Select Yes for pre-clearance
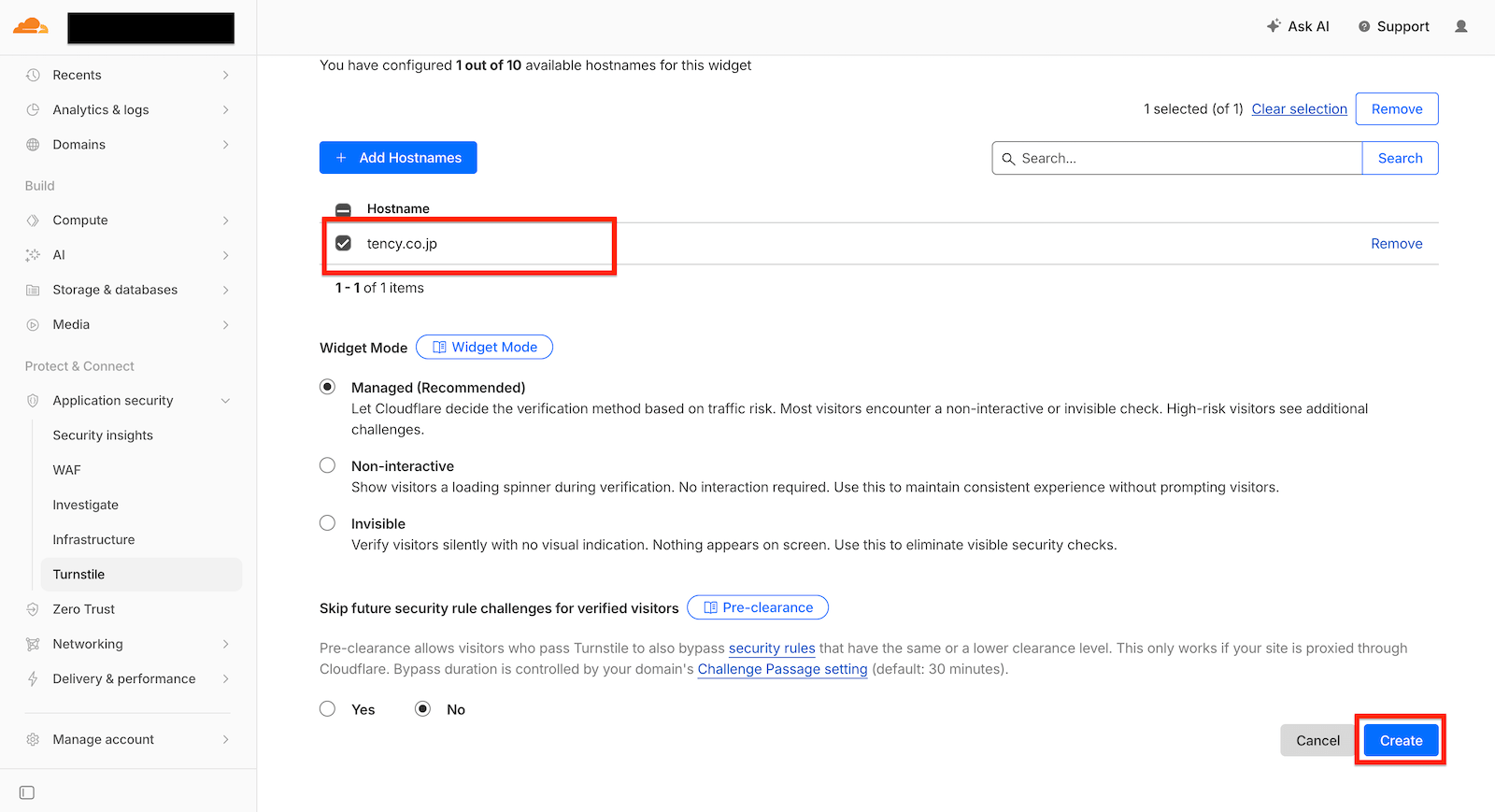 coord(327,709)
